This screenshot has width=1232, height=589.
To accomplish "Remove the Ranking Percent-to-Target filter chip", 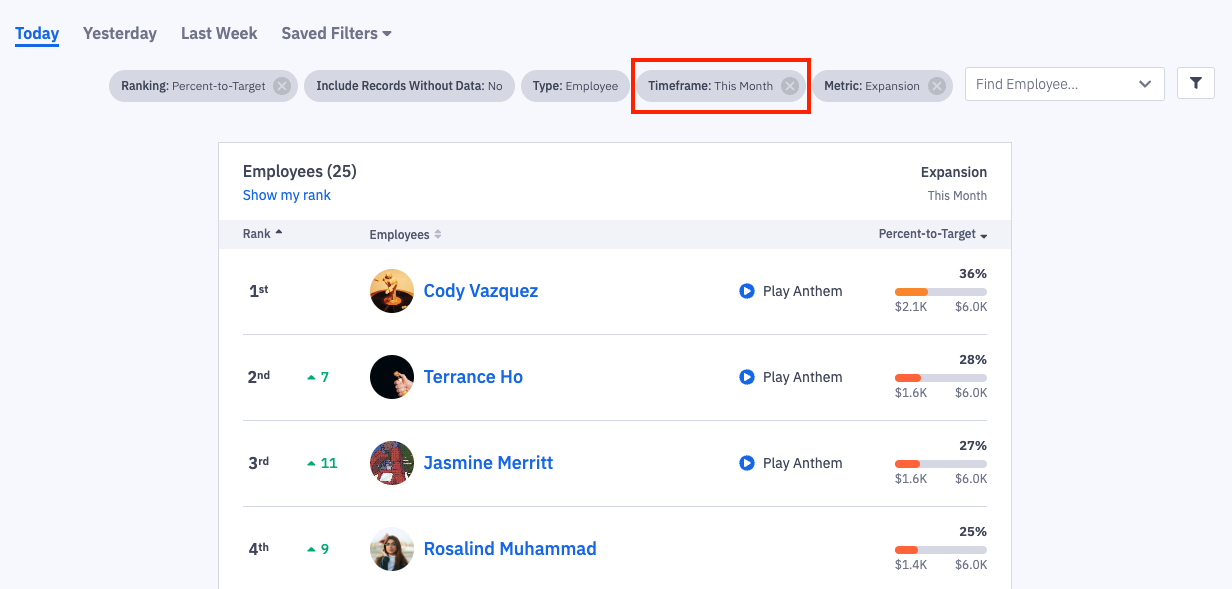I will 282,86.
